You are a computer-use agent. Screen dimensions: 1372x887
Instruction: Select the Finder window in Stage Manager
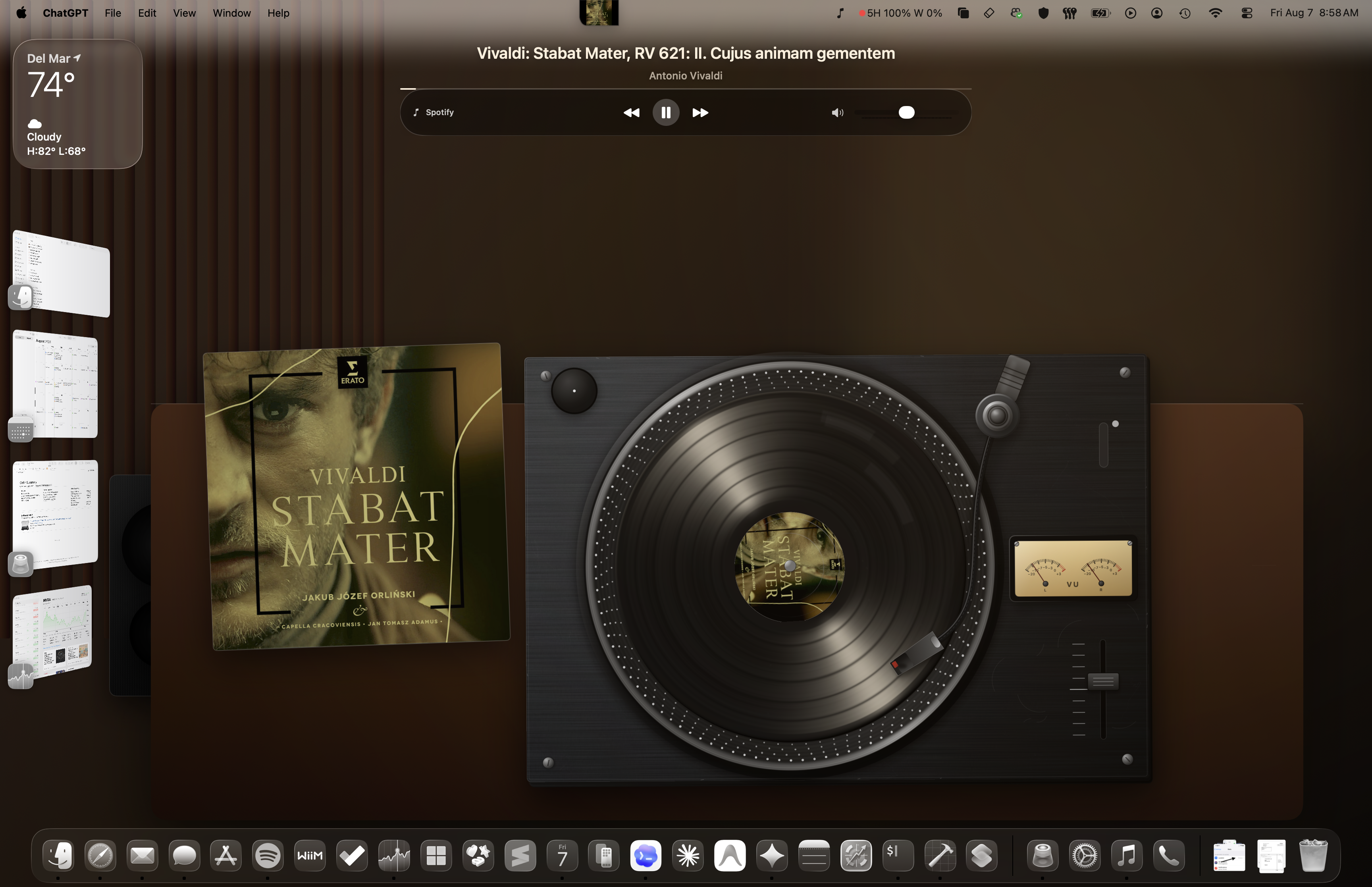61,273
